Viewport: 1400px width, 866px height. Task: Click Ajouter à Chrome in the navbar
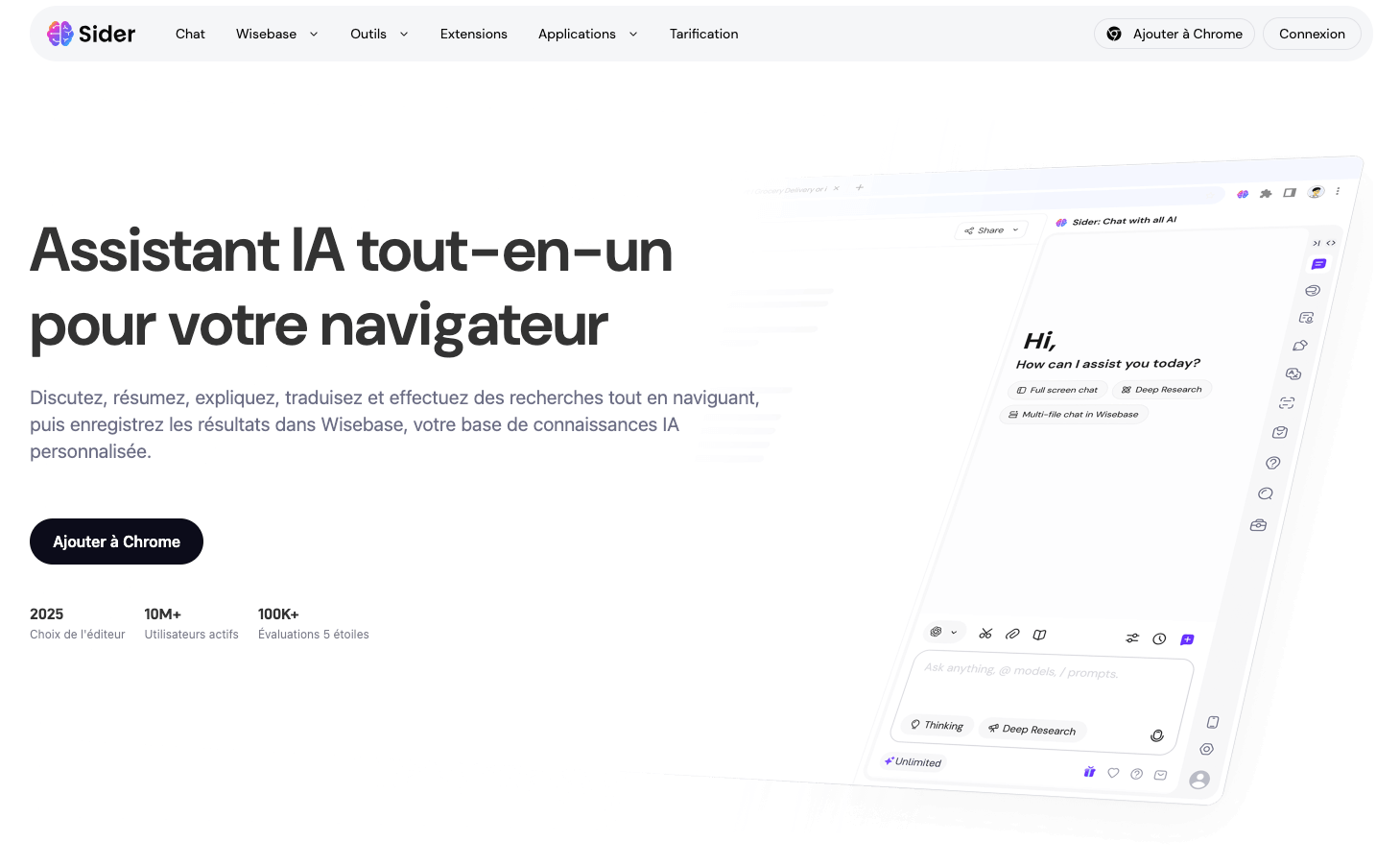coord(1175,34)
